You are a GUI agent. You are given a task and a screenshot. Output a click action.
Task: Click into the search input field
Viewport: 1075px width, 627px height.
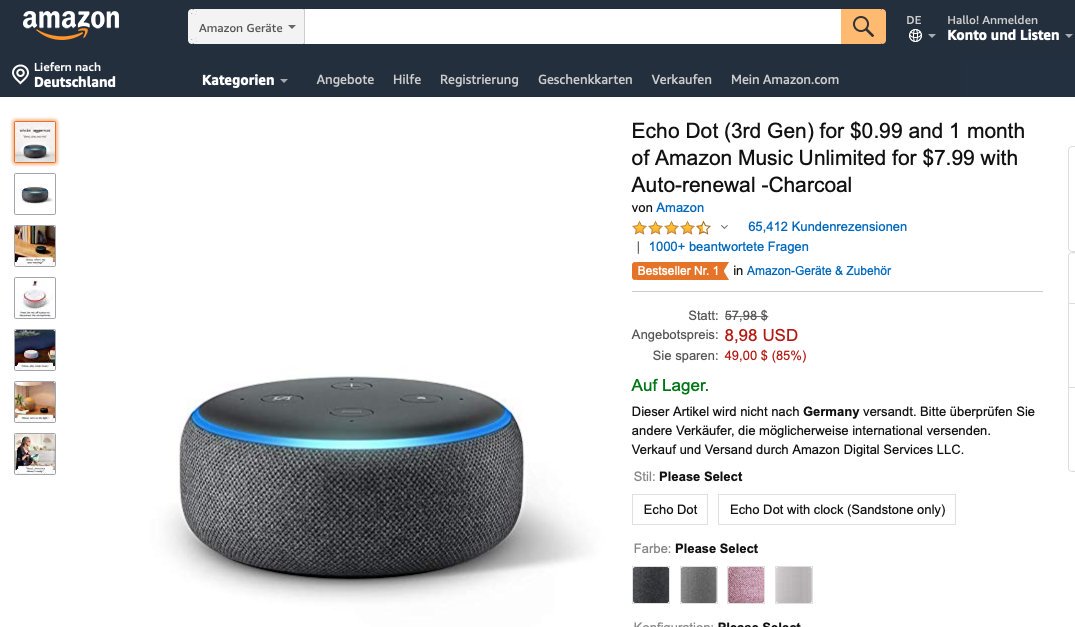click(x=572, y=27)
